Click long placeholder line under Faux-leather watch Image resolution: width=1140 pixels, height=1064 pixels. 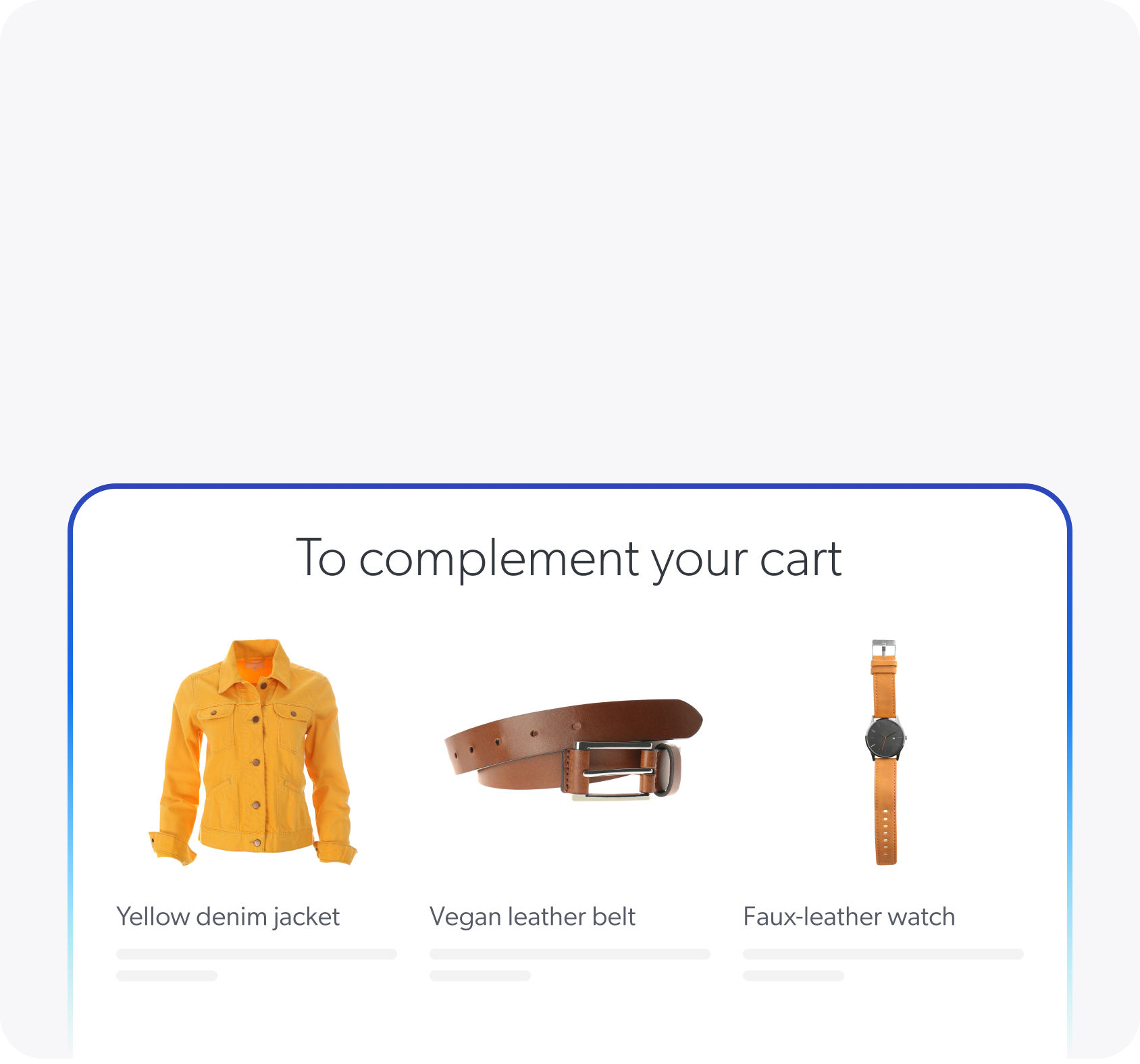coord(883,954)
